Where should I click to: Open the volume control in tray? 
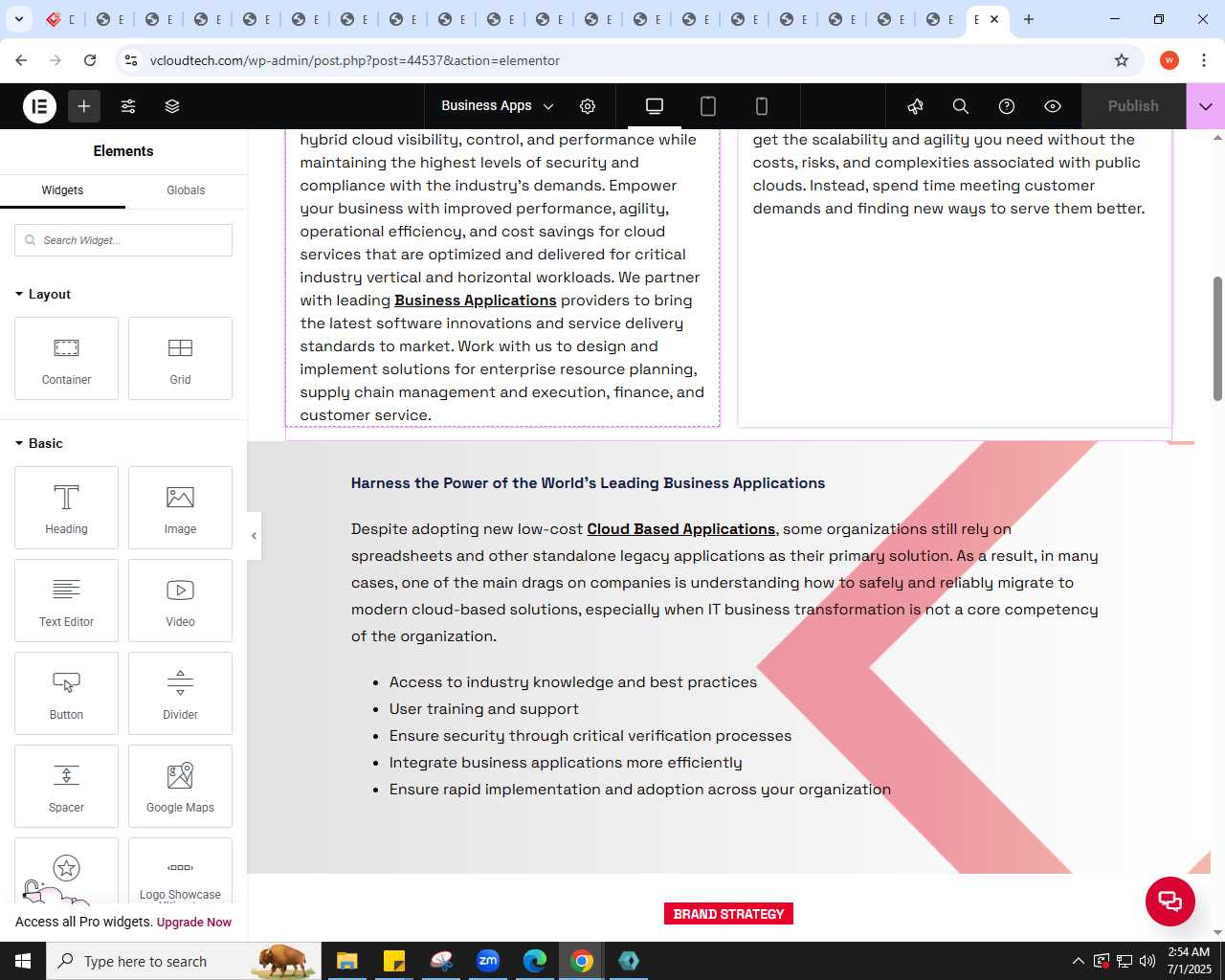pyautogui.click(x=1147, y=961)
